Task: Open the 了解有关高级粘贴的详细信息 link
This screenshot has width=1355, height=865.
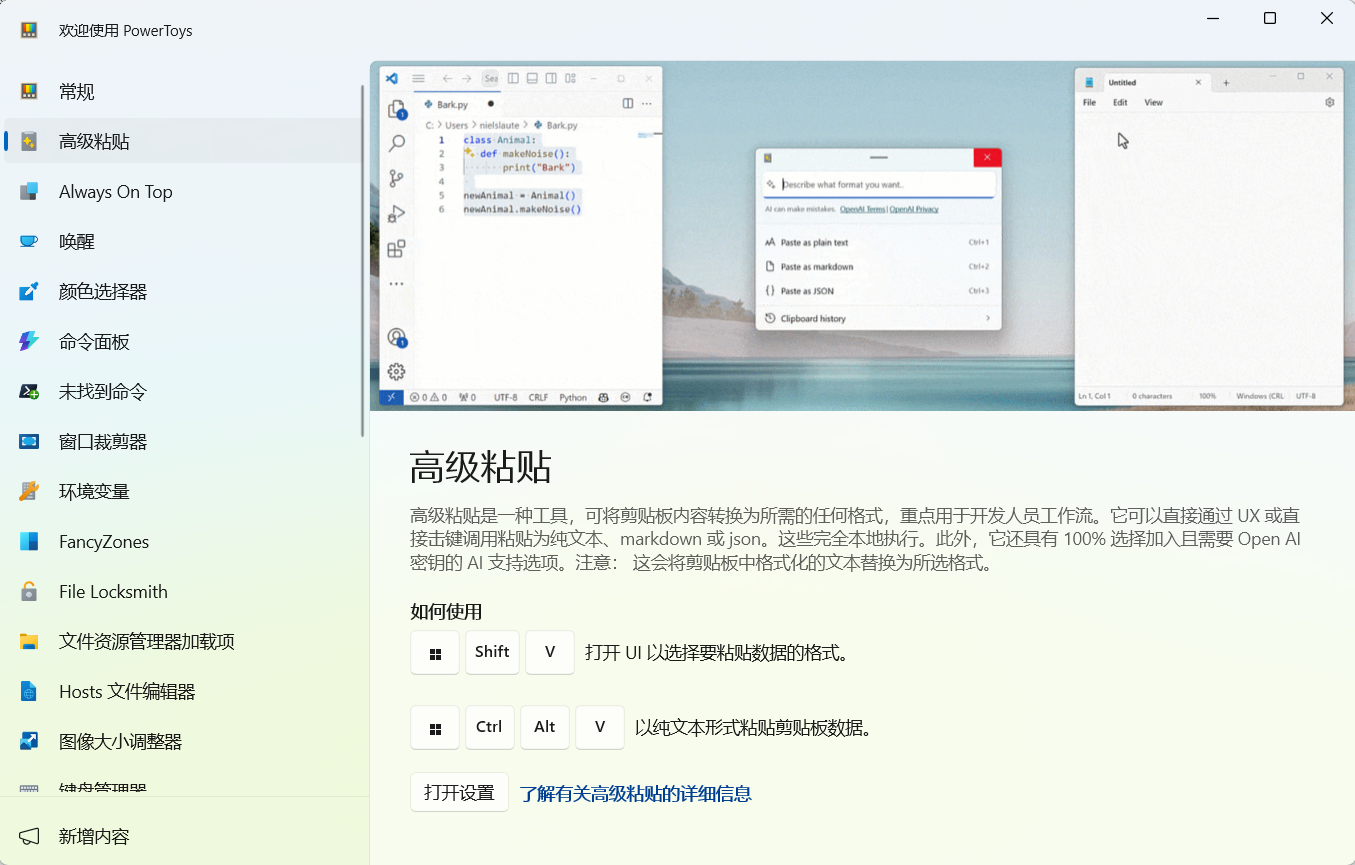Action: coord(635,794)
